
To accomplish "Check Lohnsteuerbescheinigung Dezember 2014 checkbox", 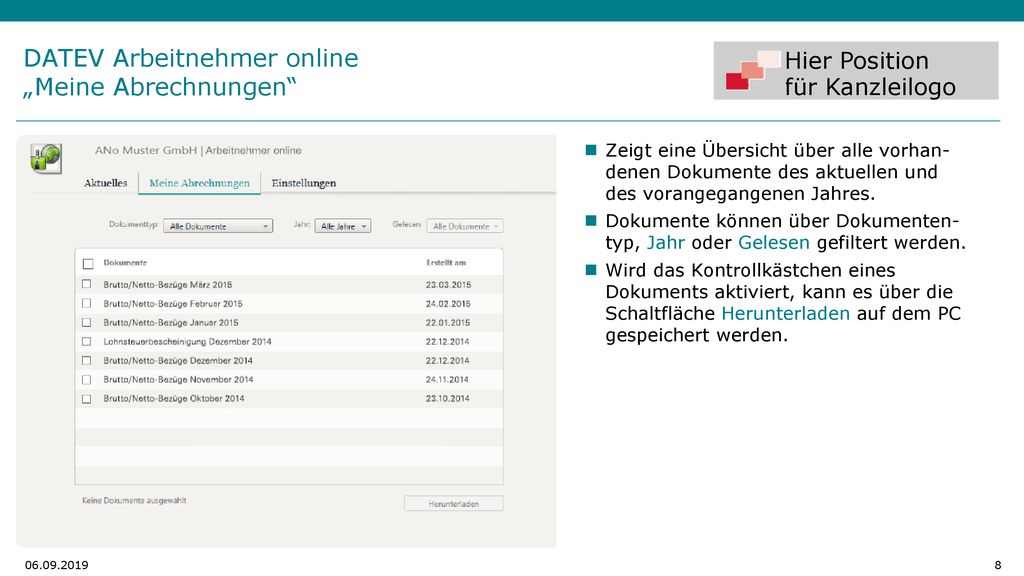I will click(86, 341).
